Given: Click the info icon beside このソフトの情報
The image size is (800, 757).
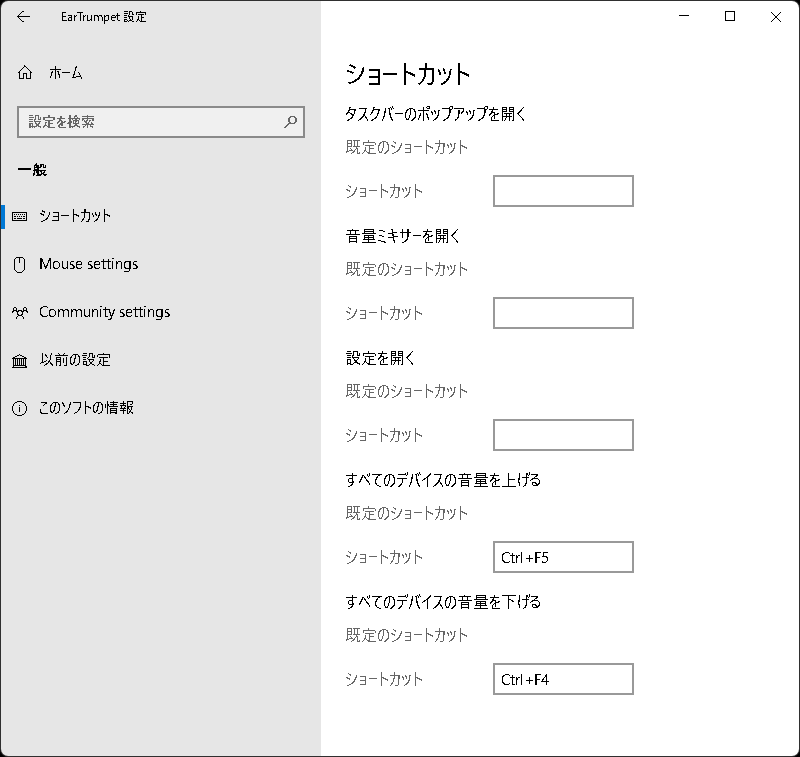Looking at the screenshot, I should coord(20,407).
